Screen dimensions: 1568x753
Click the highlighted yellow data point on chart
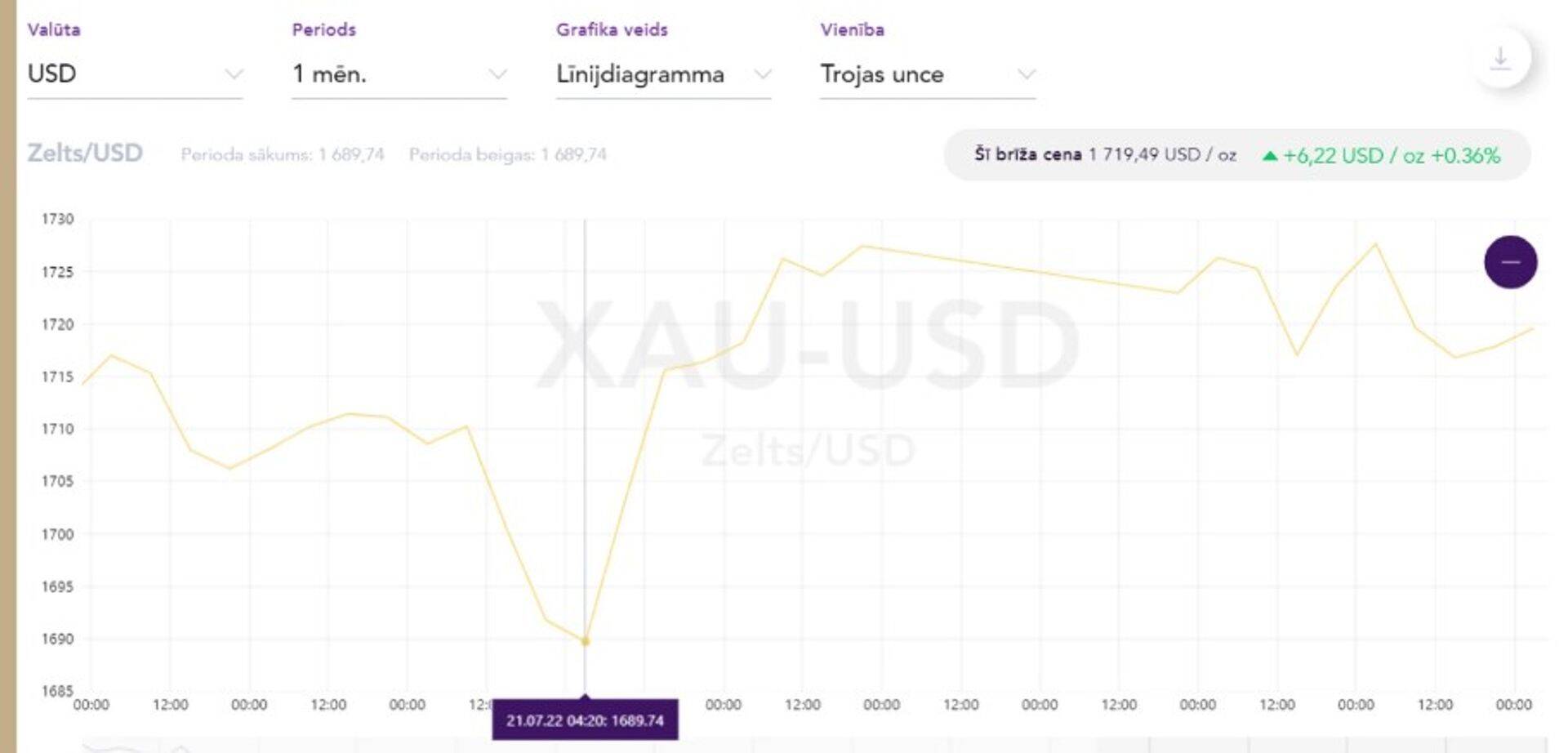pos(585,641)
